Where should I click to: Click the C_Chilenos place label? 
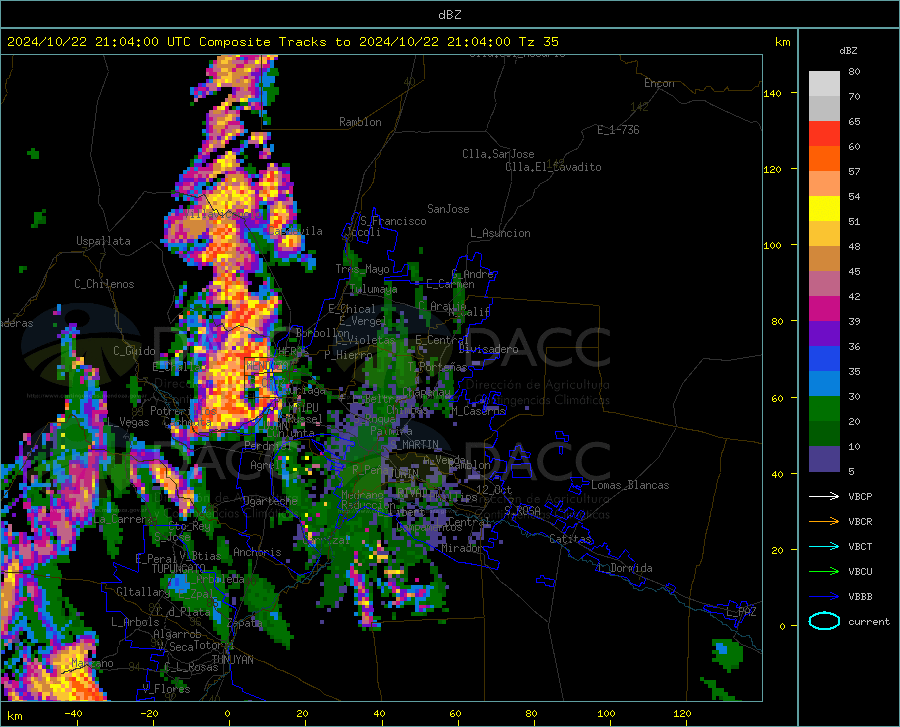click(x=104, y=284)
